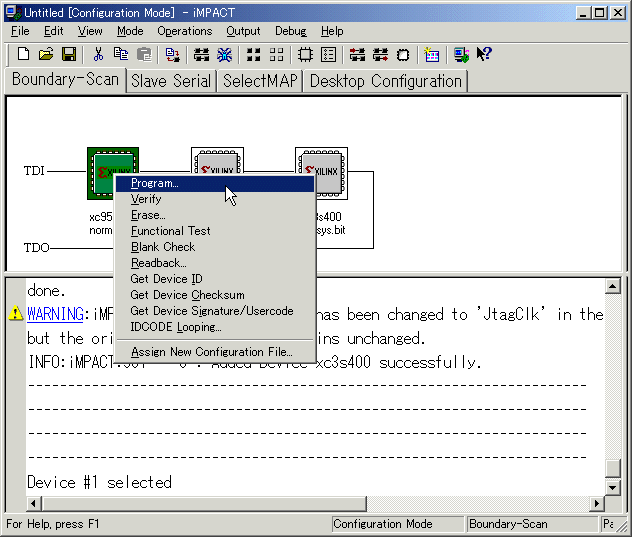The height and width of the screenshot is (537, 632).
Task: Click the blue spider debug chain icon
Action: pos(225,55)
